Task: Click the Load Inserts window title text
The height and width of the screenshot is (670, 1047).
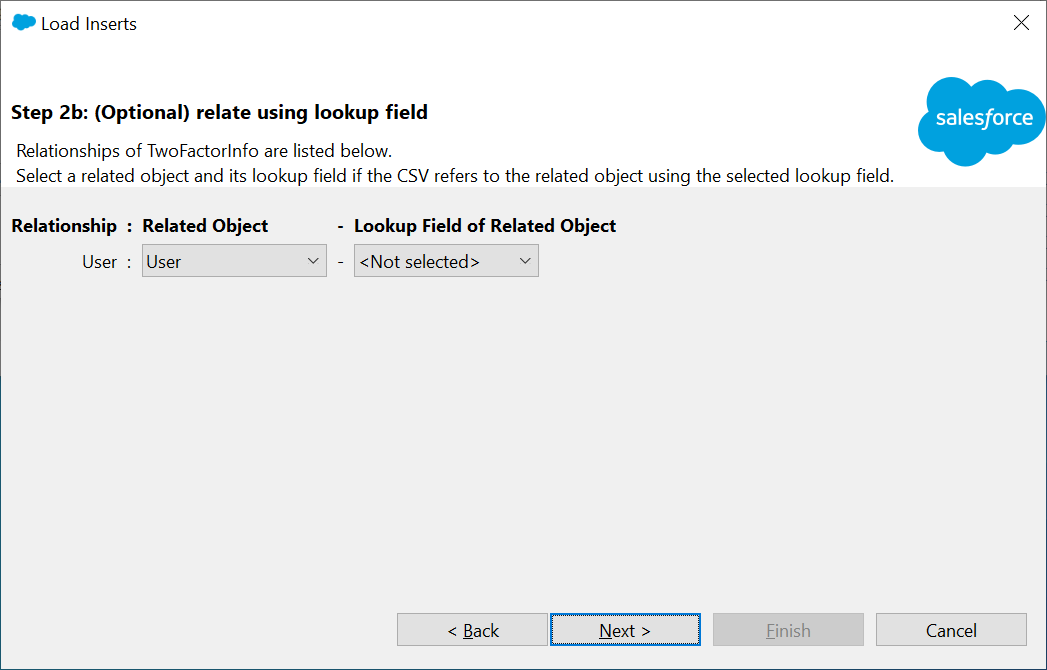Action: (89, 24)
